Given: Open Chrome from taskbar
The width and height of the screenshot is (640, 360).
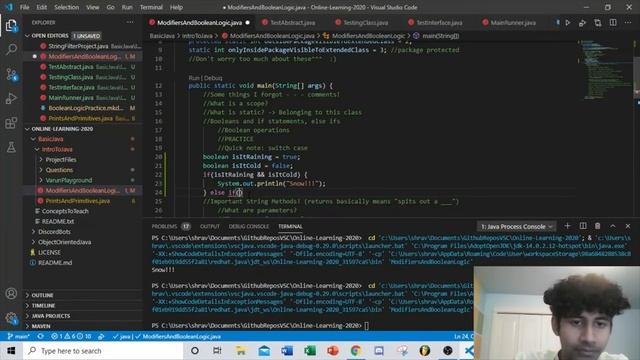Looking at the screenshot, I should [356, 351].
